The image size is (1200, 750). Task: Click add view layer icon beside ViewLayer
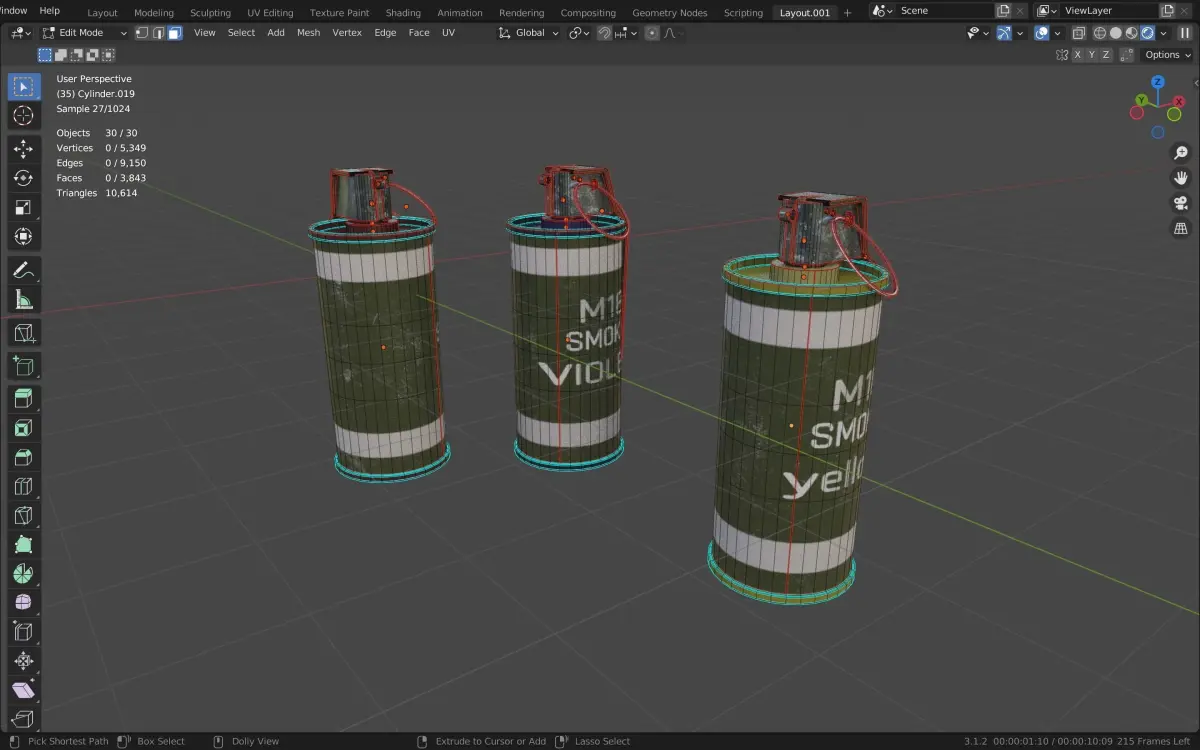tap(1169, 11)
